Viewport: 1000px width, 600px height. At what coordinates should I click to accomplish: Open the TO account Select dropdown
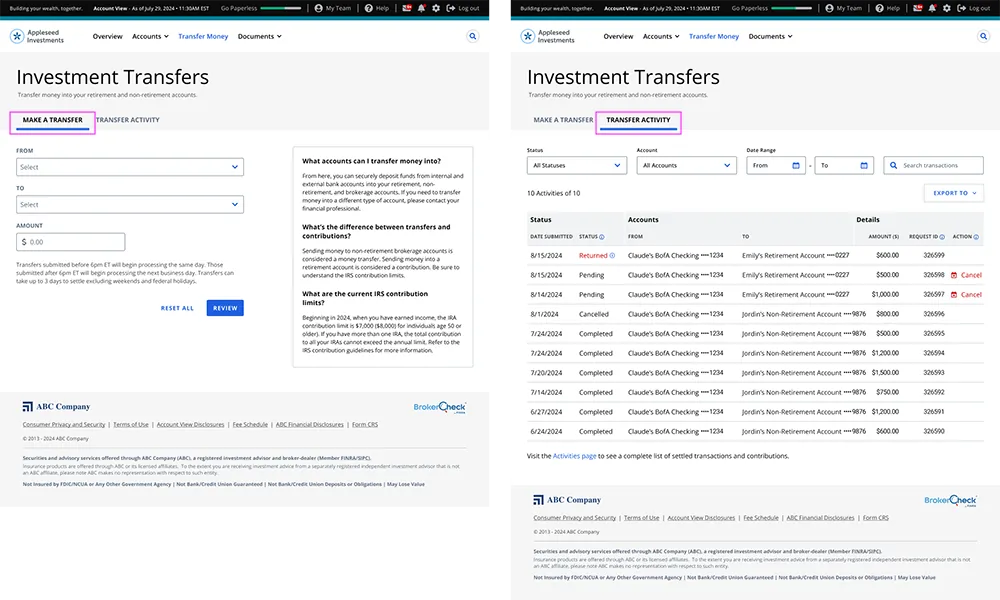coord(130,205)
